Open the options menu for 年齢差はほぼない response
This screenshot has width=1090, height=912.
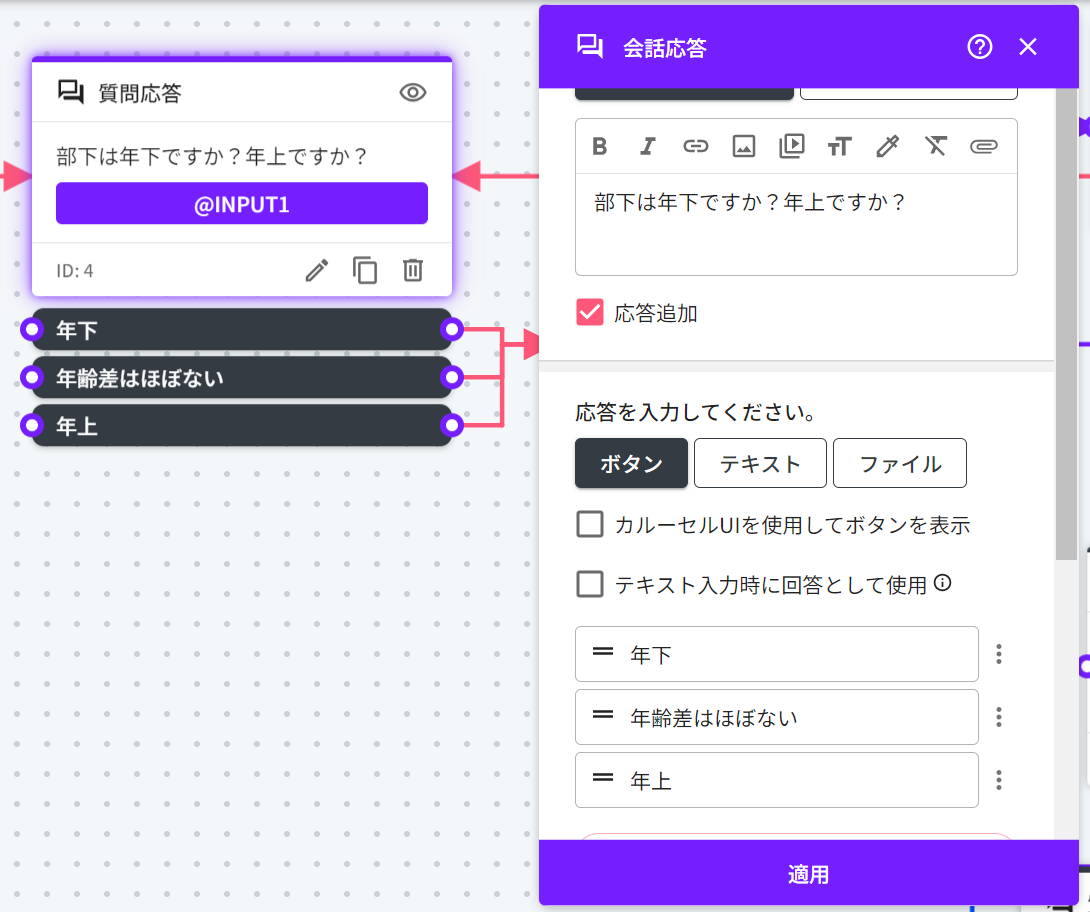(x=998, y=717)
